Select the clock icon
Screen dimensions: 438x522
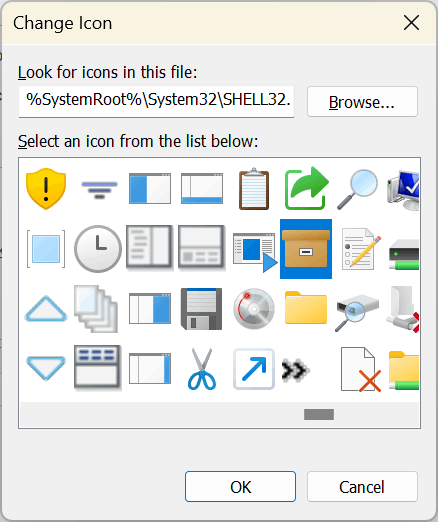click(98, 249)
